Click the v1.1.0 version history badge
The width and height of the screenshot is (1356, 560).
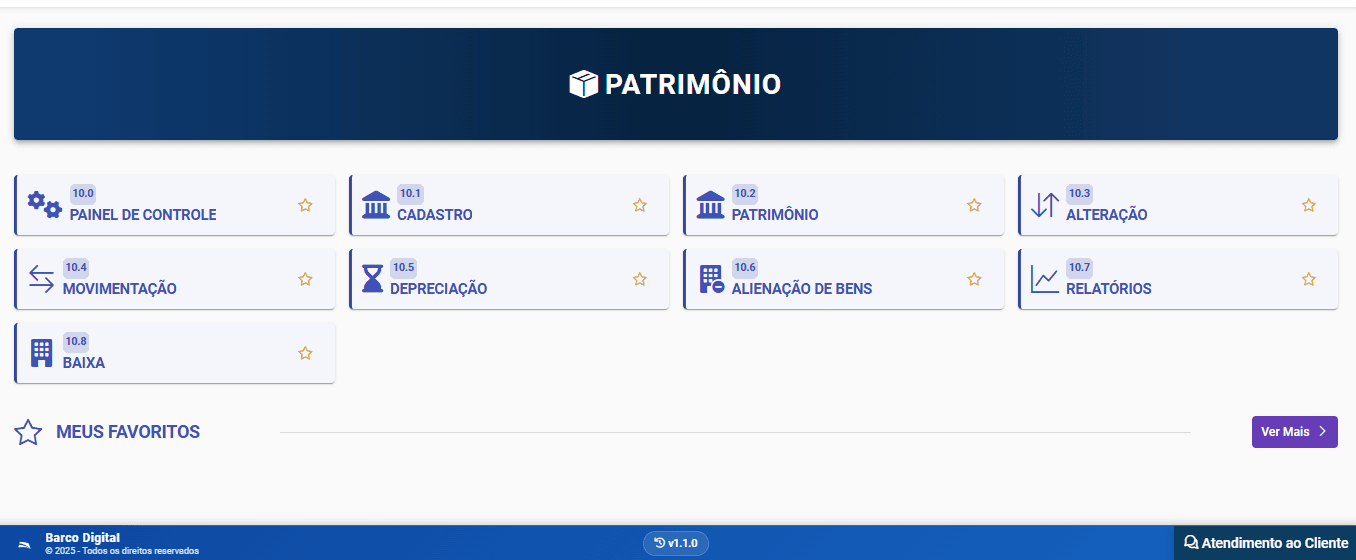click(x=676, y=543)
